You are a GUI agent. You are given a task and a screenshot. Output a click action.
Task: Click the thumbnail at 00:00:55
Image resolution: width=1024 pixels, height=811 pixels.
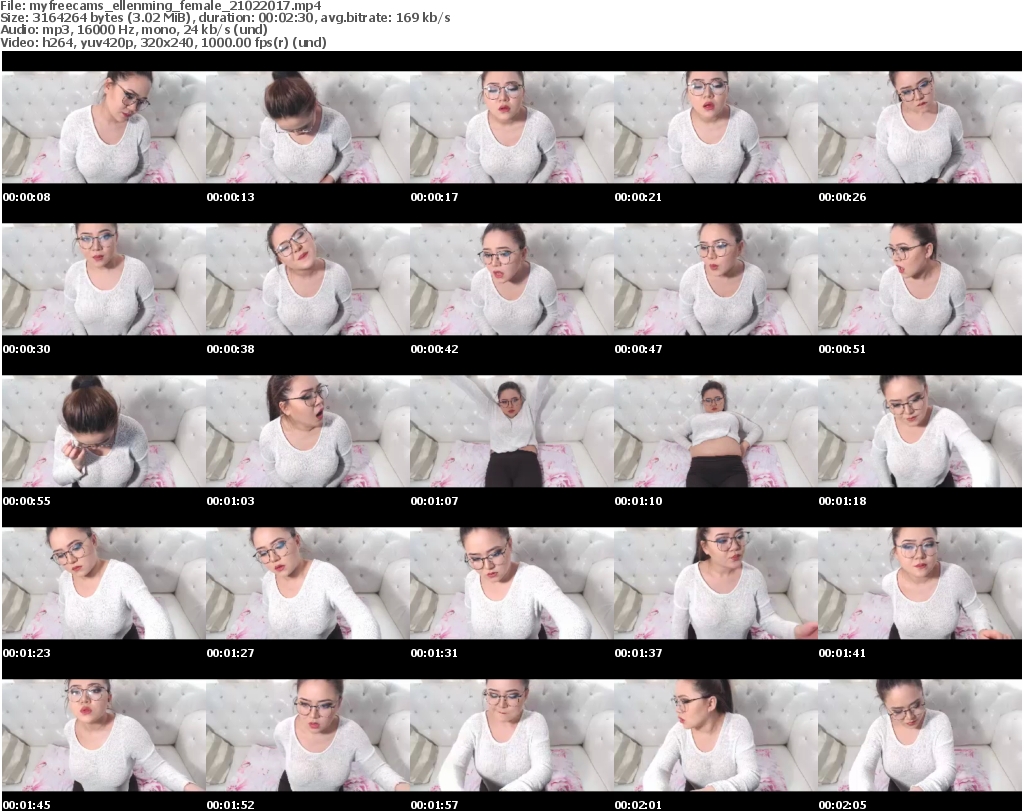[x=104, y=432]
